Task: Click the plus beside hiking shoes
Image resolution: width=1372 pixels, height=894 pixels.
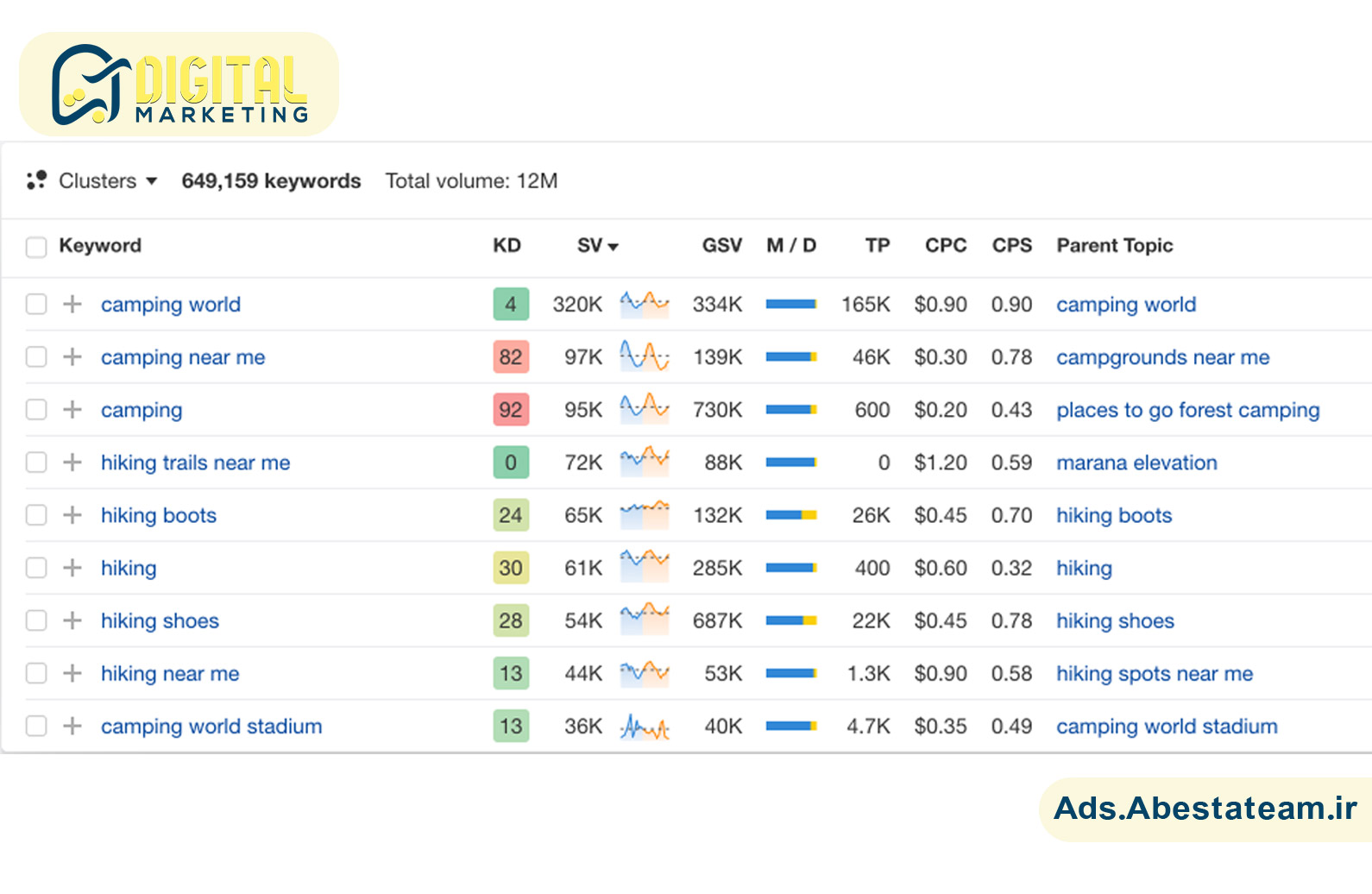Action: click(x=72, y=620)
